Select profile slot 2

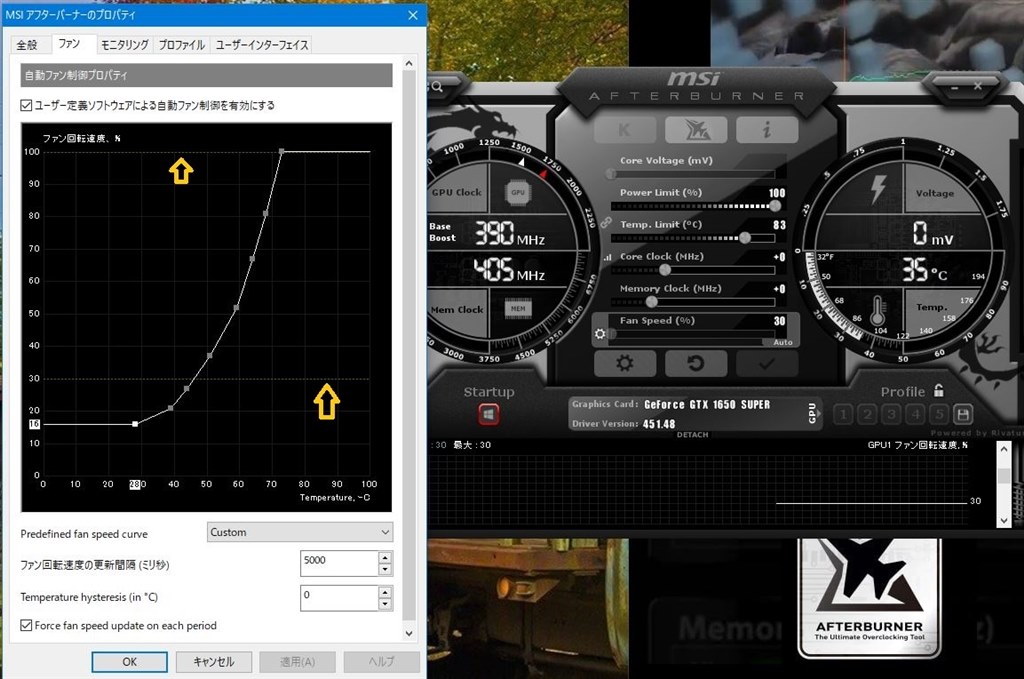click(867, 414)
